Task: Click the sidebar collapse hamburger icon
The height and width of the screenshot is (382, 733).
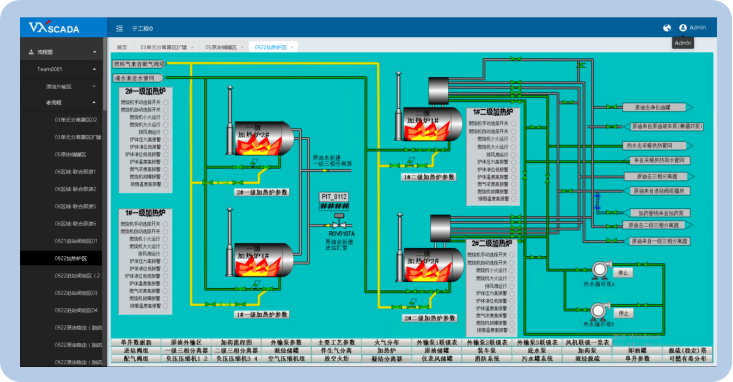Action: (120, 29)
